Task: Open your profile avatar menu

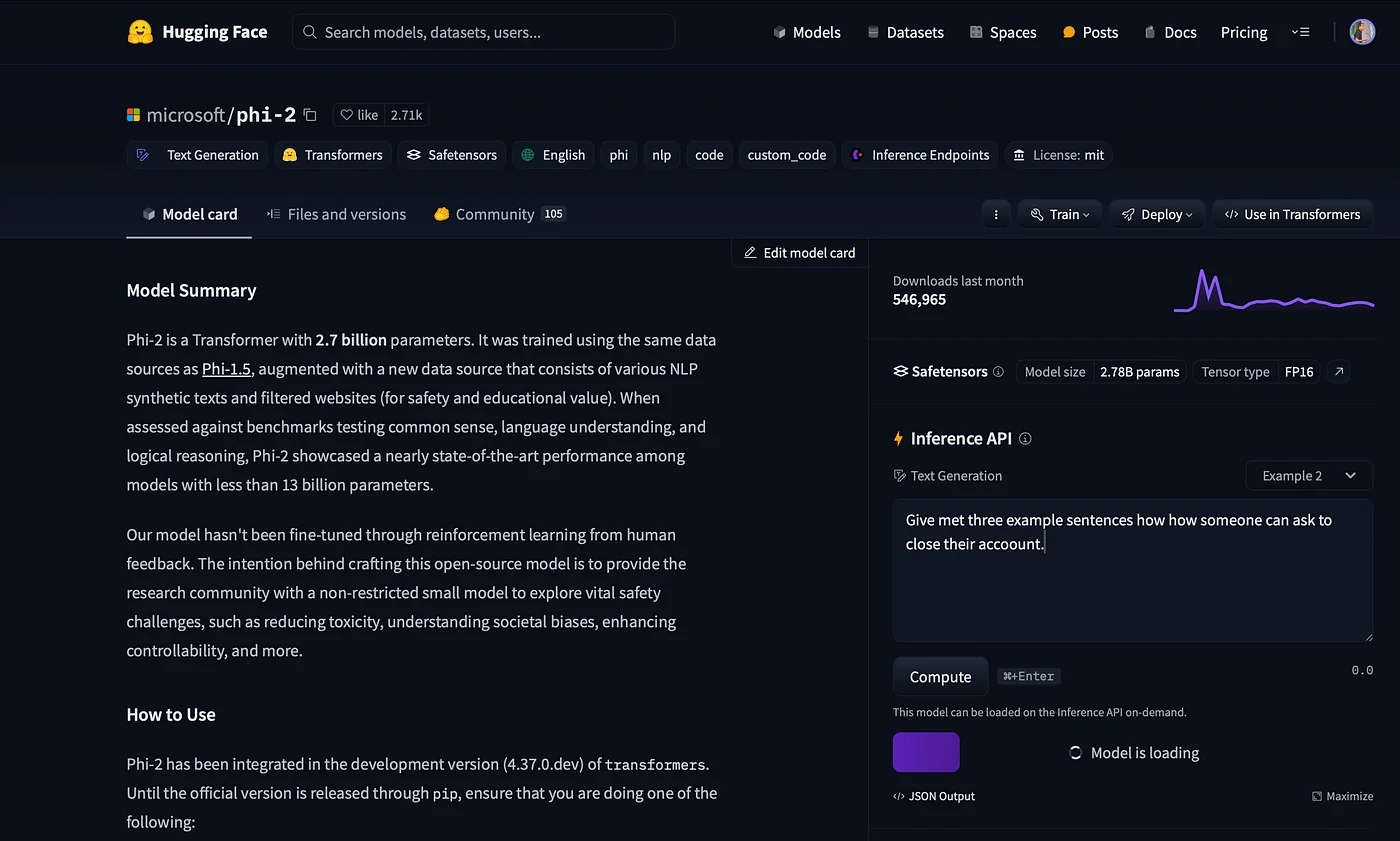Action: pyautogui.click(x=1361, y=31)
